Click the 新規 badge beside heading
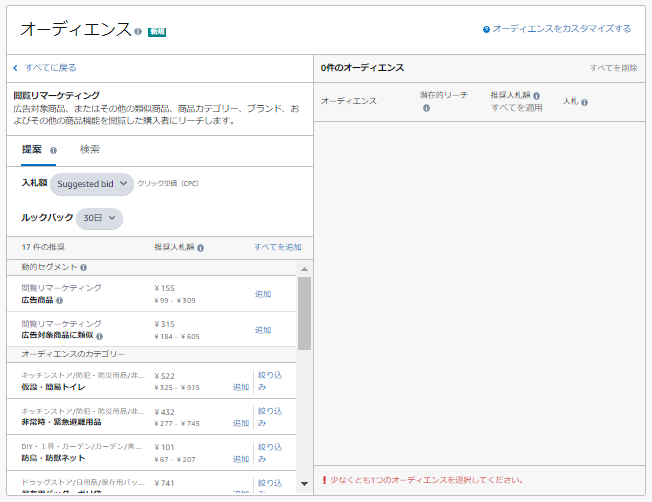 click(x=157, y=32)
